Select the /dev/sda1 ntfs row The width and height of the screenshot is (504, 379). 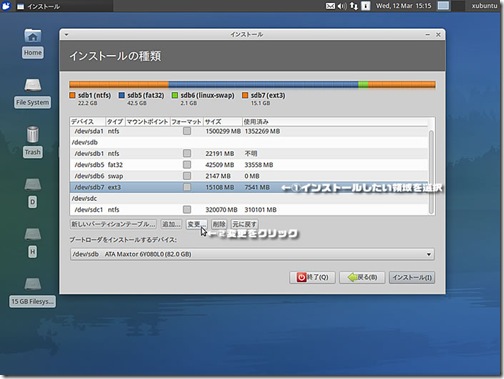(249, 131)
